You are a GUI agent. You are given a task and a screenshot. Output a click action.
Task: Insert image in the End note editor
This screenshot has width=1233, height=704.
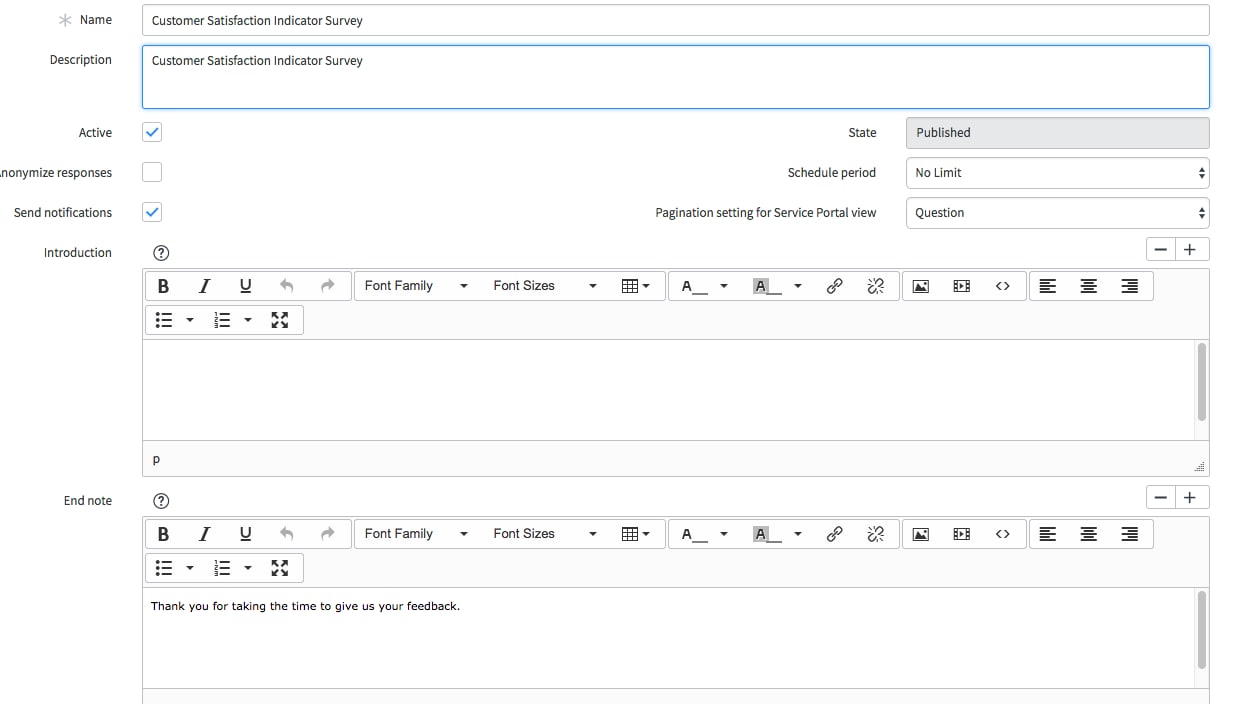coord(921,534)
